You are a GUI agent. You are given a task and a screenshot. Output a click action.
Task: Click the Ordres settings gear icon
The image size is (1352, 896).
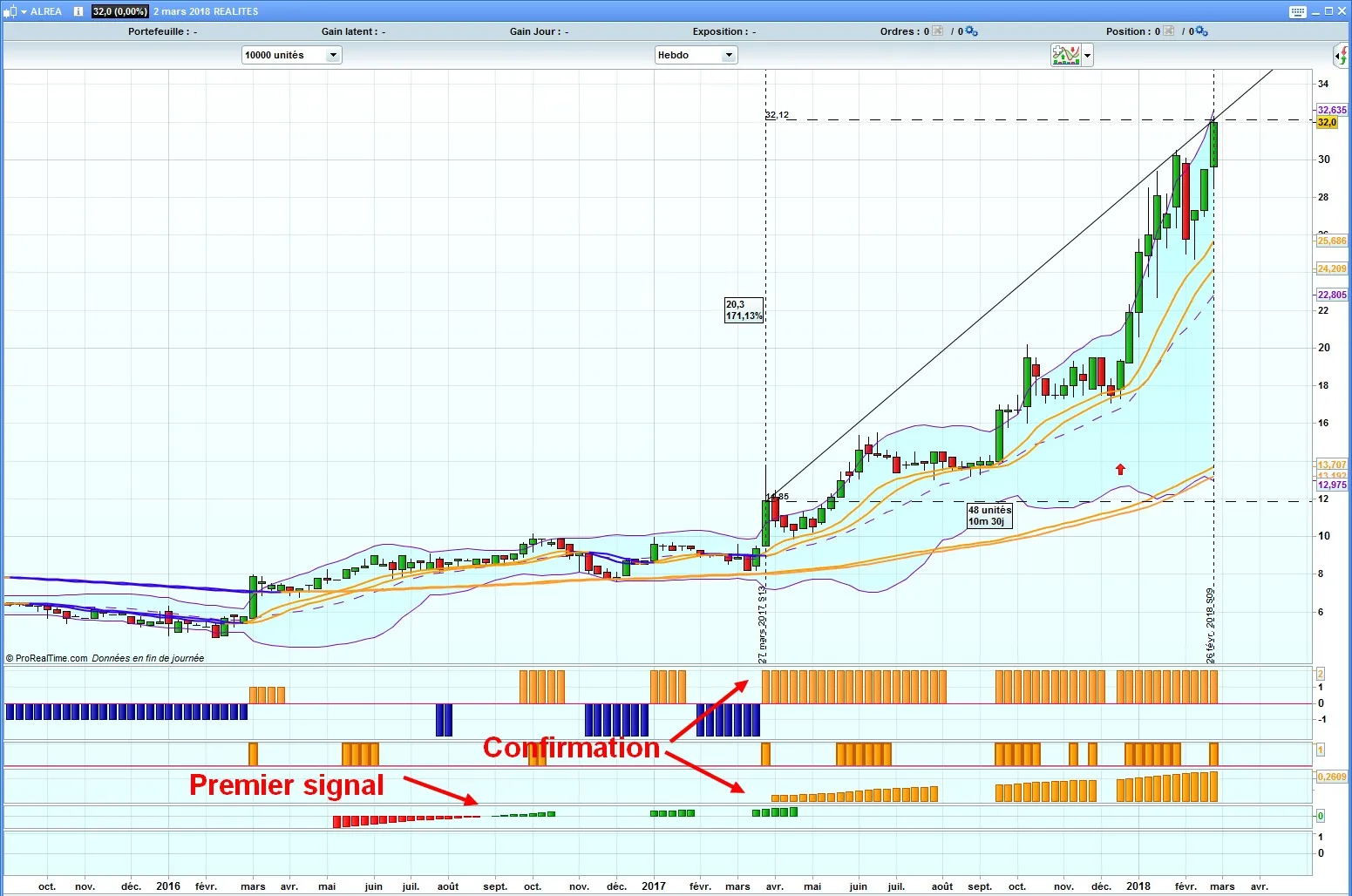point(971,31)
